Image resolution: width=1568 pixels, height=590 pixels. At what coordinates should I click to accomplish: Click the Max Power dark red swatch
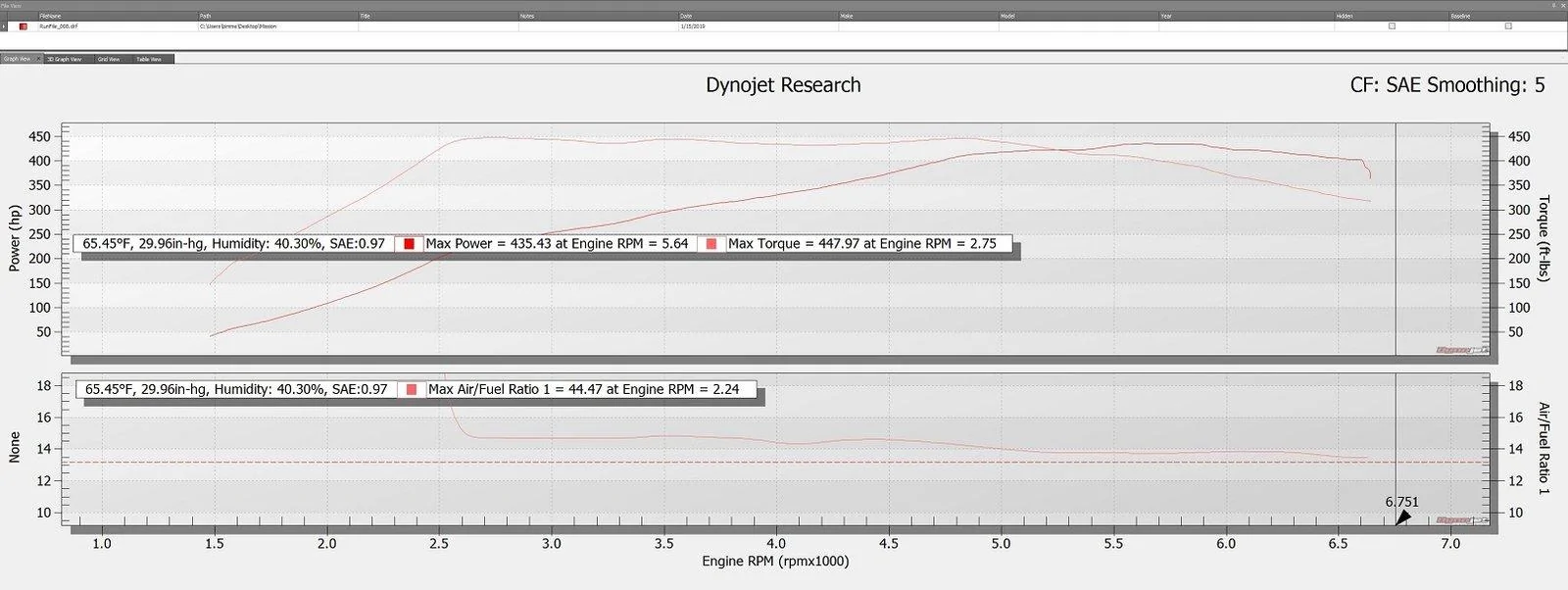pyautogui.click(x=409, y=244)
